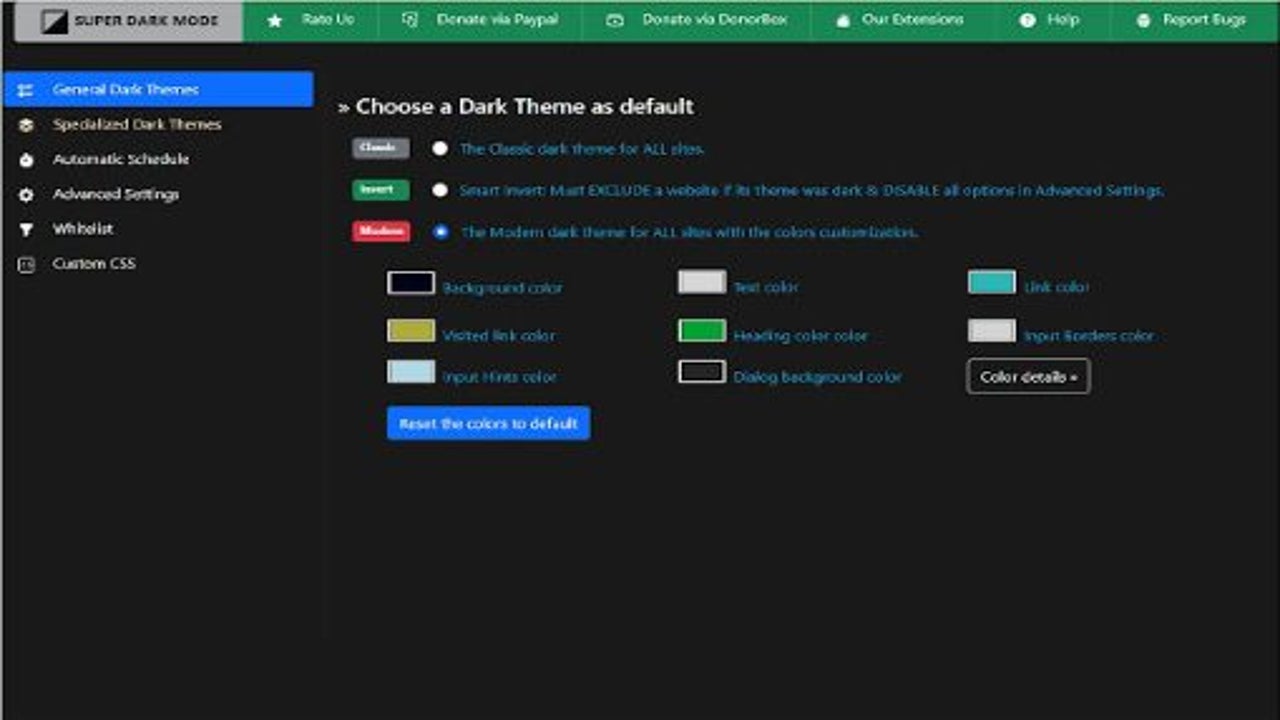
Task: Click the star icon beside Rate Us
Action: pos(275,20)
